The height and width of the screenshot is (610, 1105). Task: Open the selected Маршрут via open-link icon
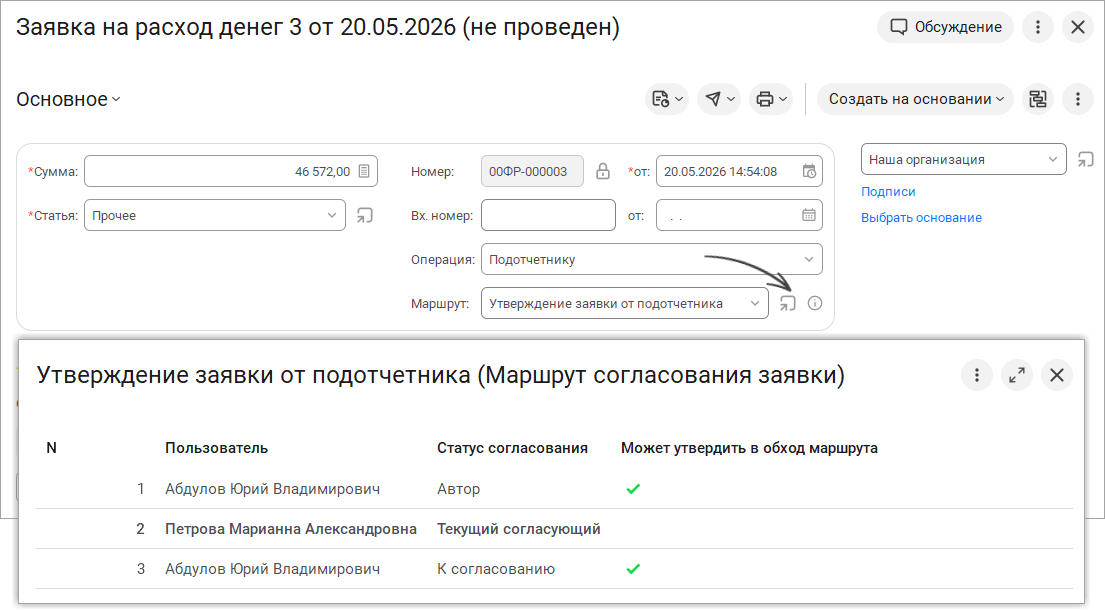coord(788,304)
